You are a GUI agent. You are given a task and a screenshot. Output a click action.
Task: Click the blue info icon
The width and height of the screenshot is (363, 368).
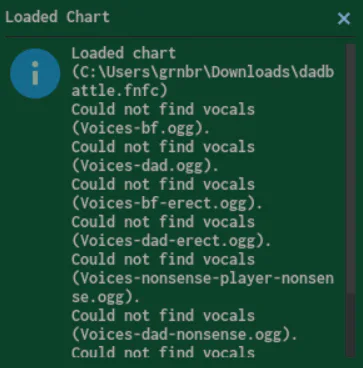(35, 73)
